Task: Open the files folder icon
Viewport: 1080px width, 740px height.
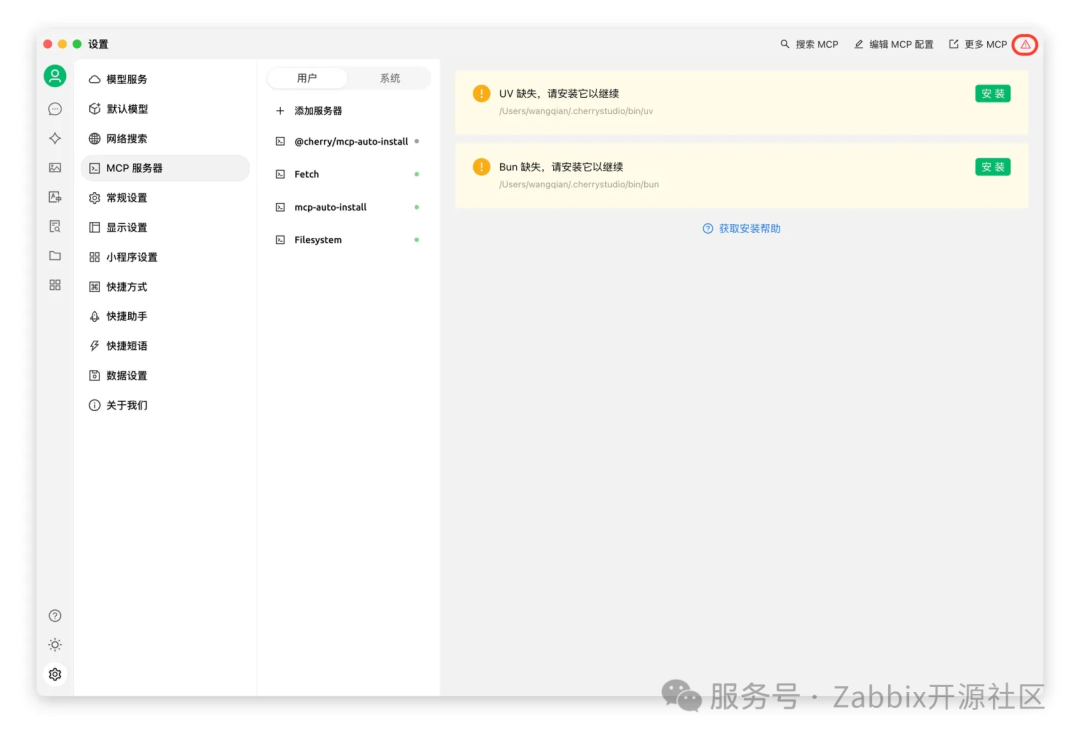Action: pos(55,256)
